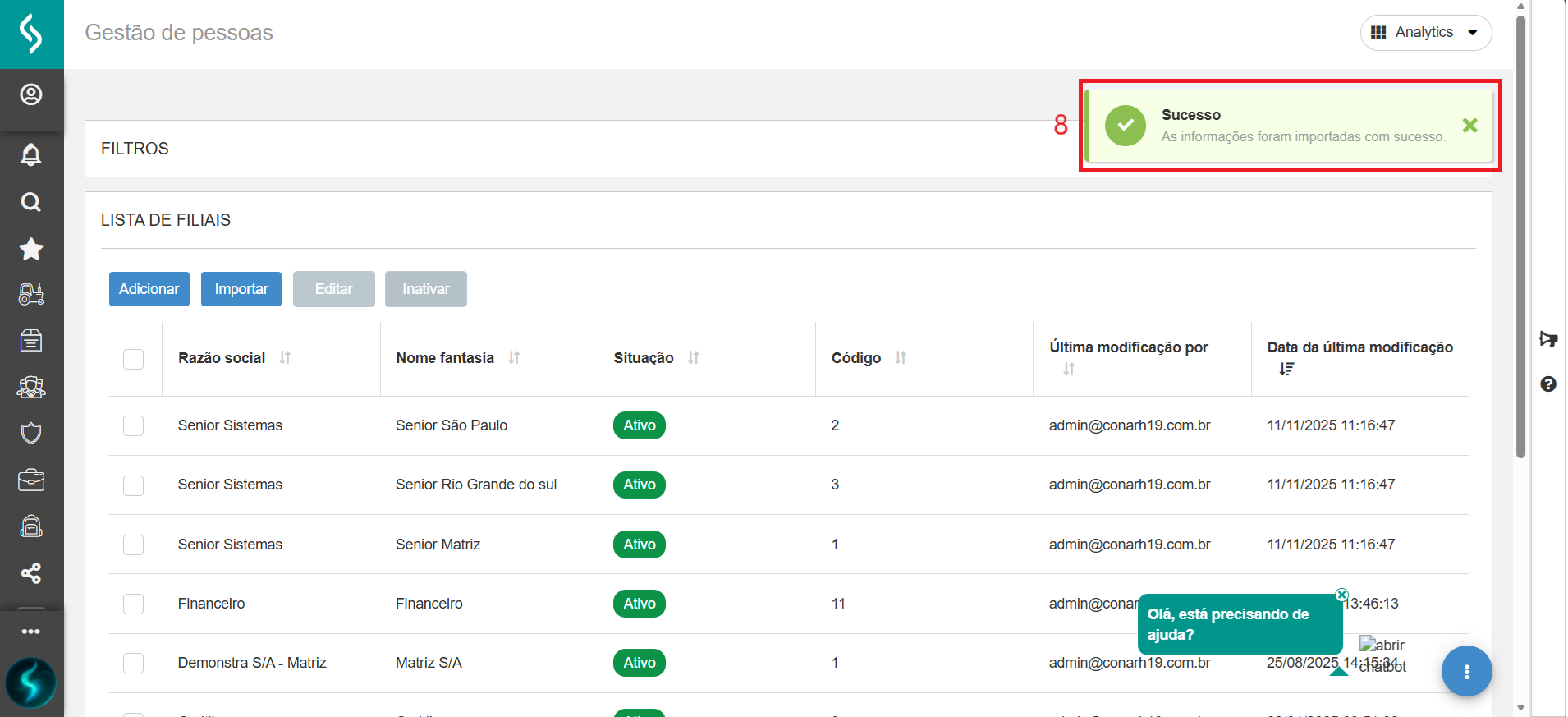Click the help question mark icon

(1548, 384)
